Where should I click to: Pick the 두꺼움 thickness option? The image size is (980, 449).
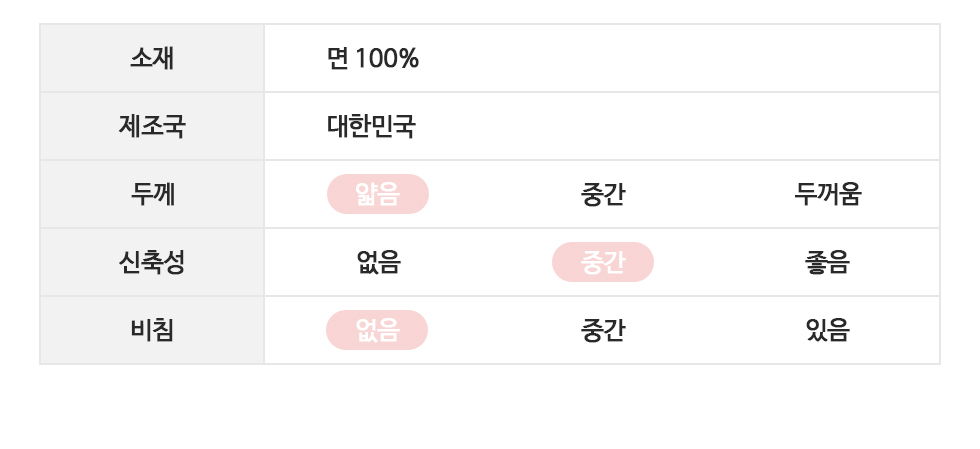827,194
